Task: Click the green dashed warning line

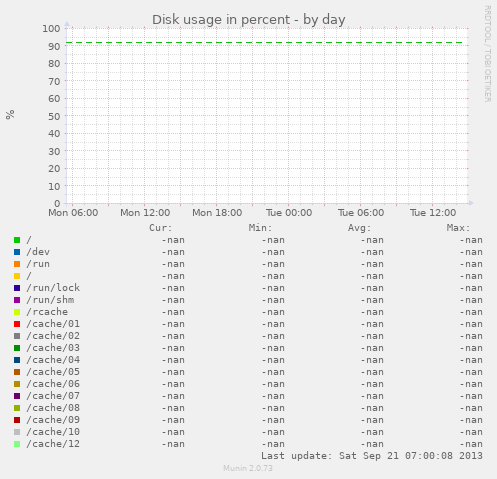Action: [x=264, y=43]
